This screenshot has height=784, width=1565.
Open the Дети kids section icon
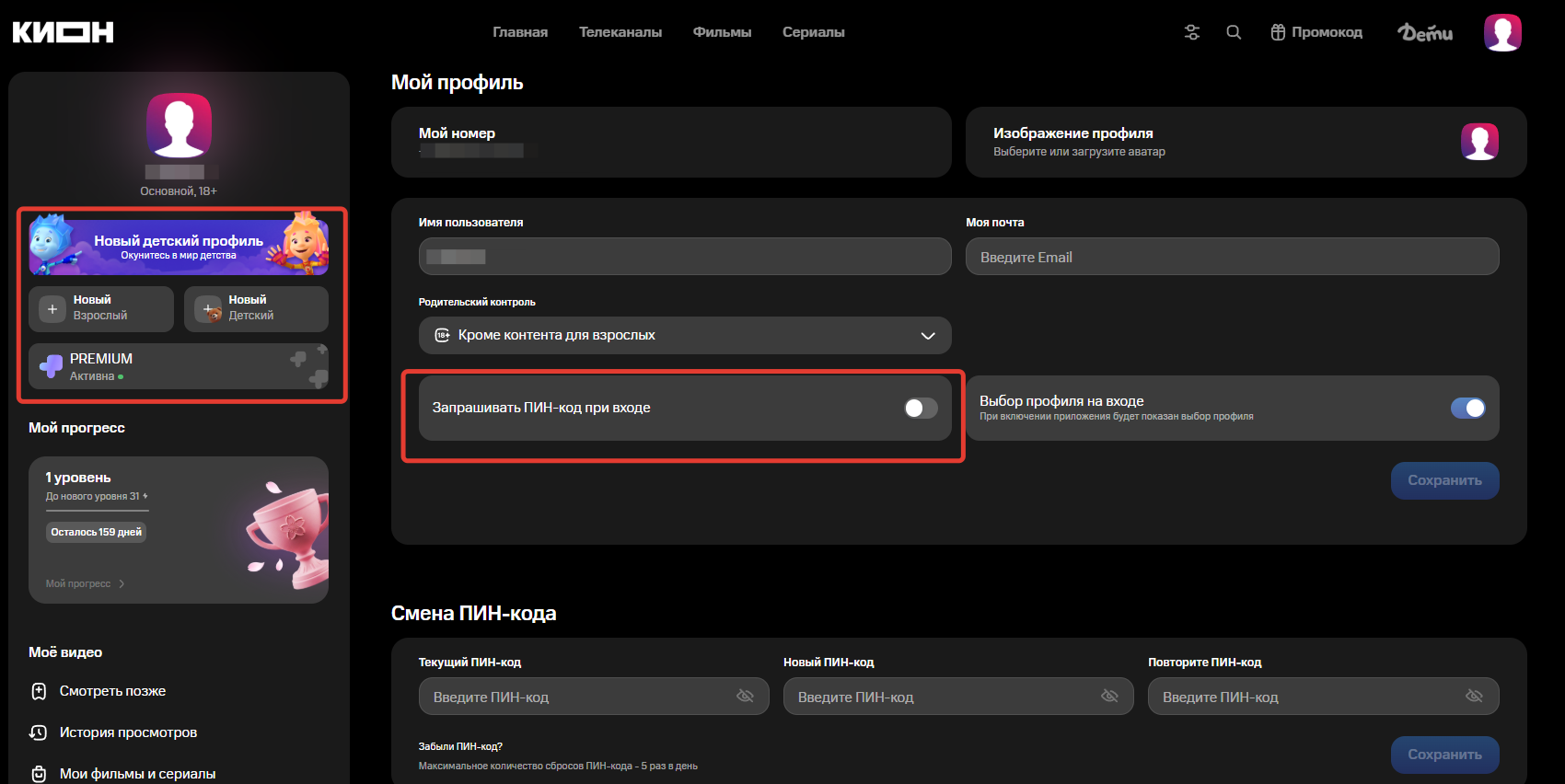(1424, 32)
